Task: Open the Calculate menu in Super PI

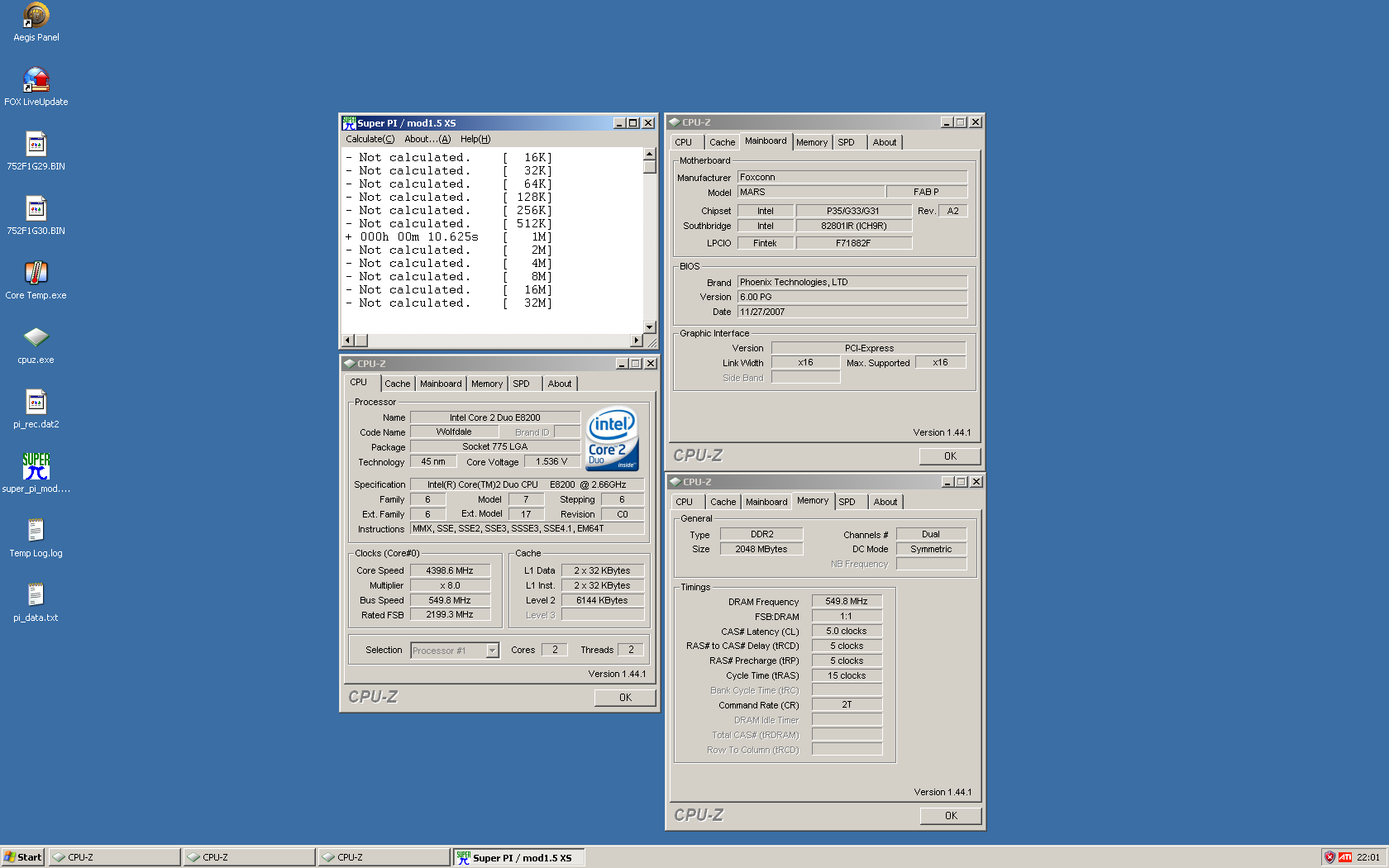Action: pos(370,139)
